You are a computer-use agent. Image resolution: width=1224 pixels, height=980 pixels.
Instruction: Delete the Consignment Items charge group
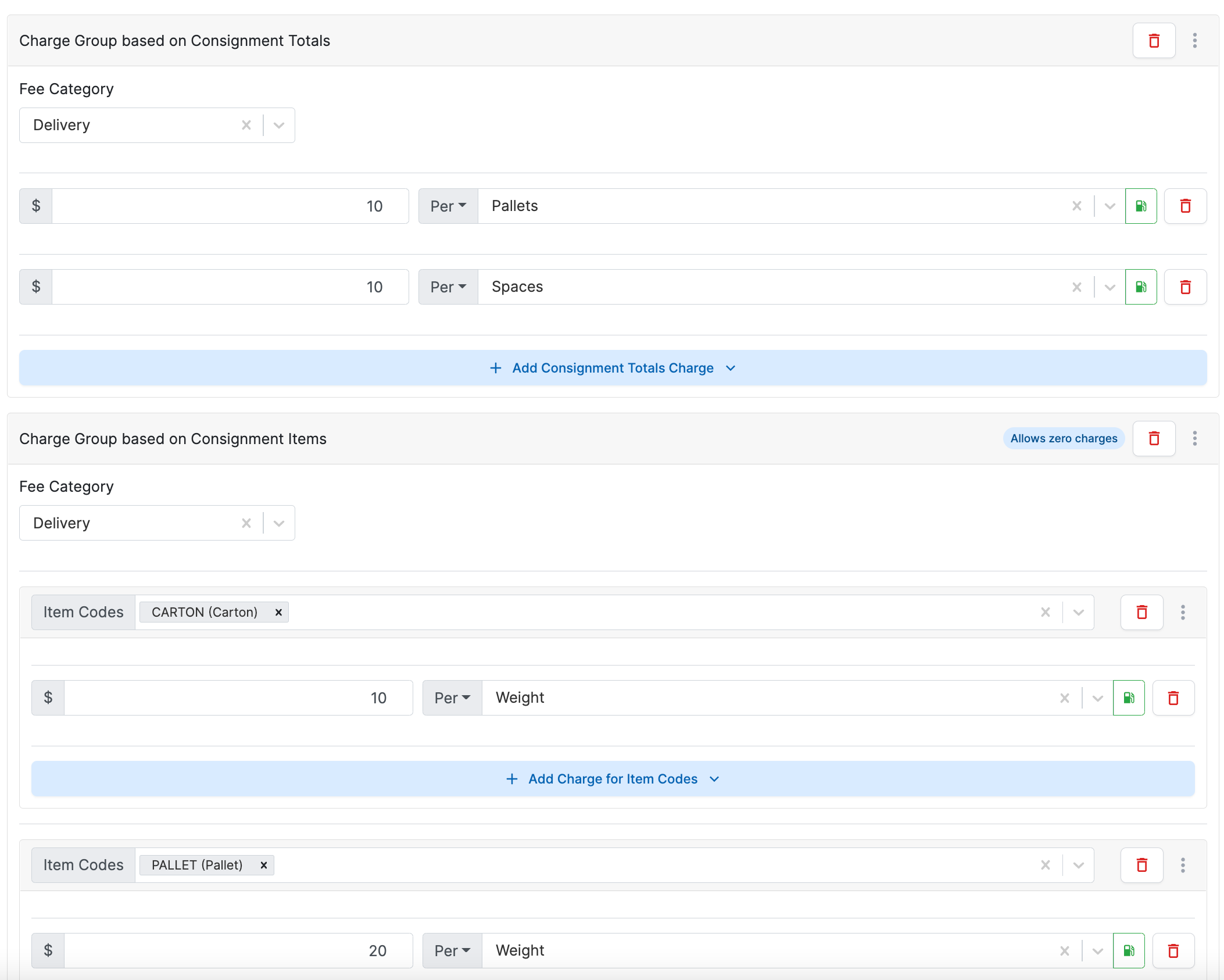click(x=1154, y=439)
